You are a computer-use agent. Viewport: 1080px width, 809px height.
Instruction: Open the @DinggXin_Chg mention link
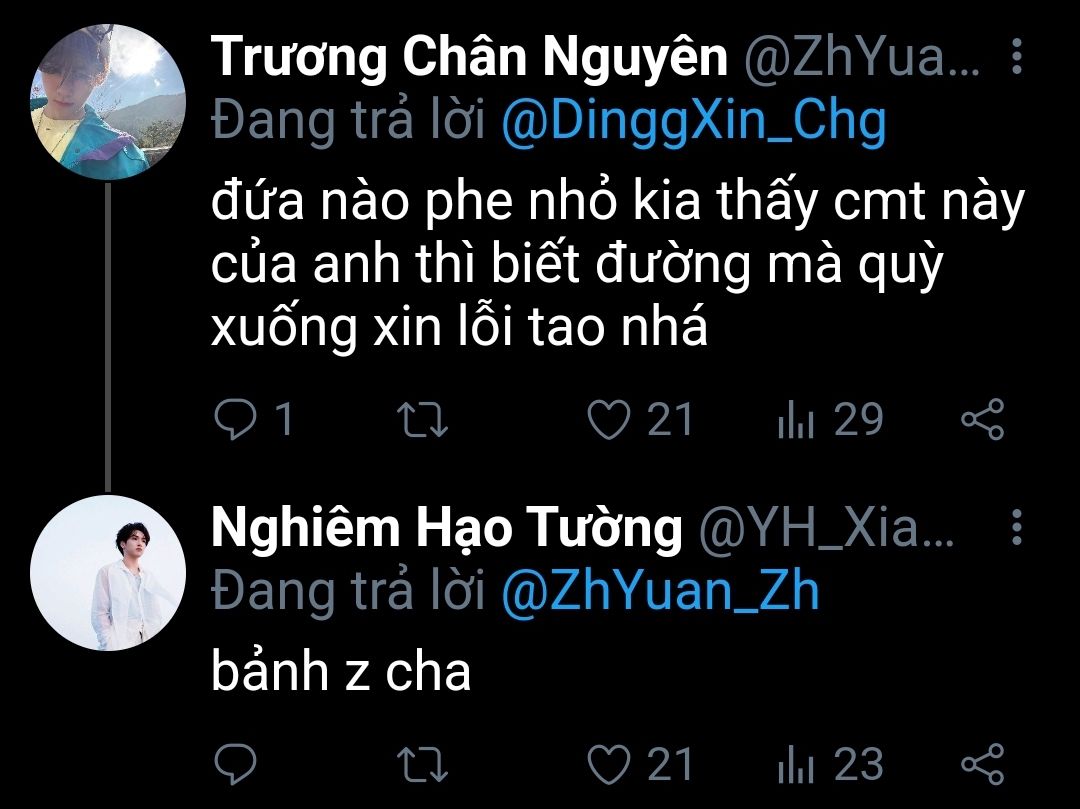coord(693,123)
